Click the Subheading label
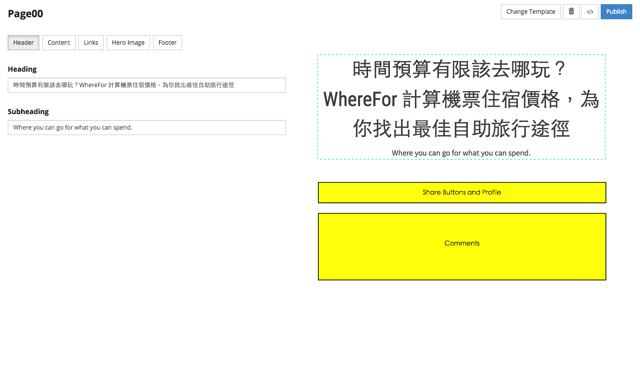This screenshot has height=375, width=640. pos(28,111)
